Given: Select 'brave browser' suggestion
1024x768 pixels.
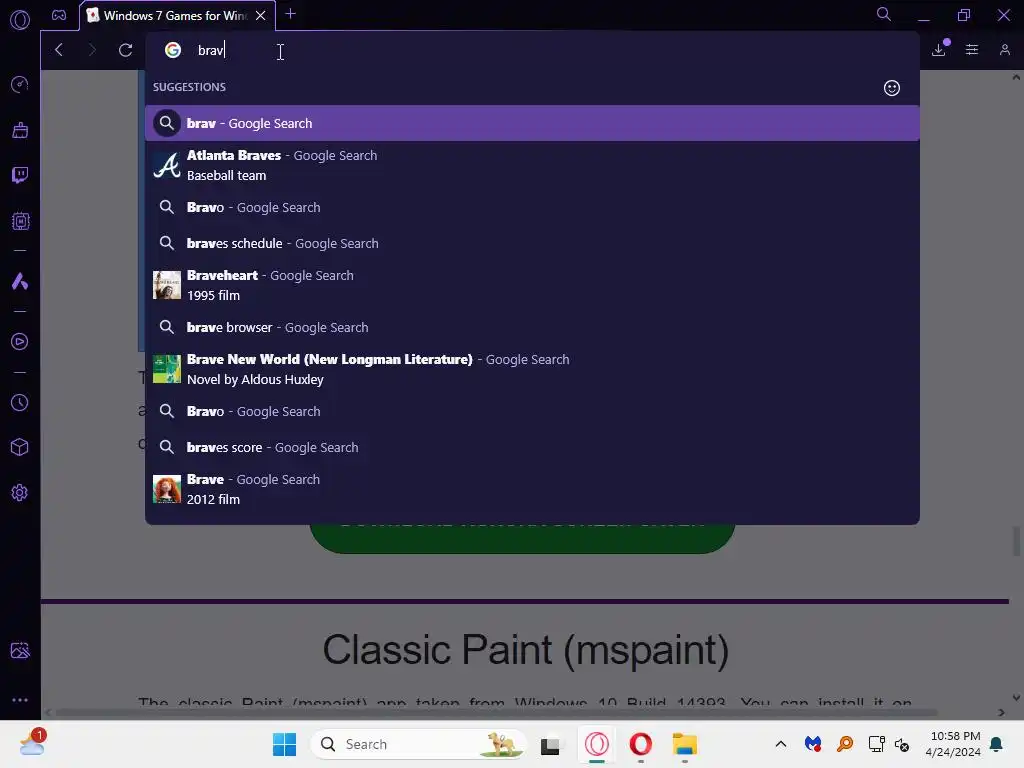Looking at the screenshot, I should 532,327.
